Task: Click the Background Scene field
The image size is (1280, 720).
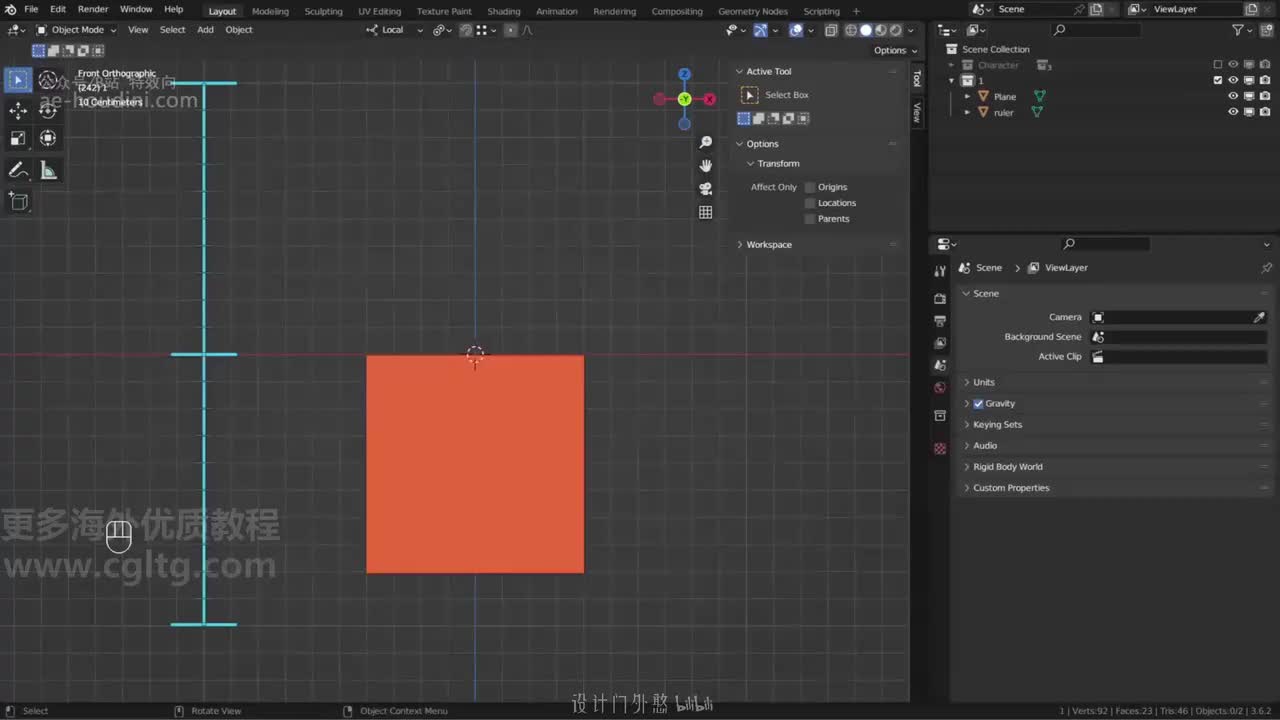Action: pos(1179,337)
